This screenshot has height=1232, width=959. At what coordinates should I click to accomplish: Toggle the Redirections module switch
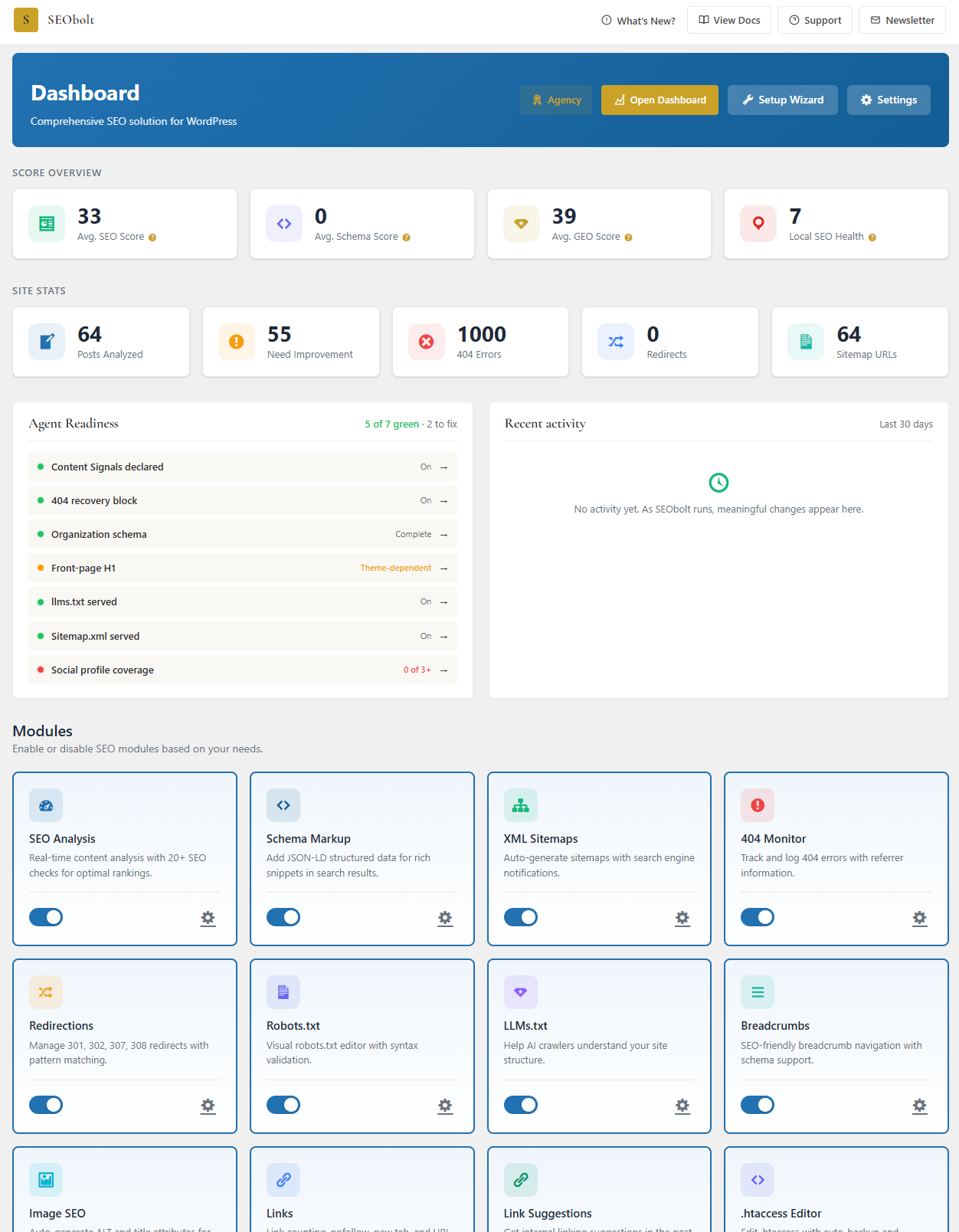coord(46,1105)
